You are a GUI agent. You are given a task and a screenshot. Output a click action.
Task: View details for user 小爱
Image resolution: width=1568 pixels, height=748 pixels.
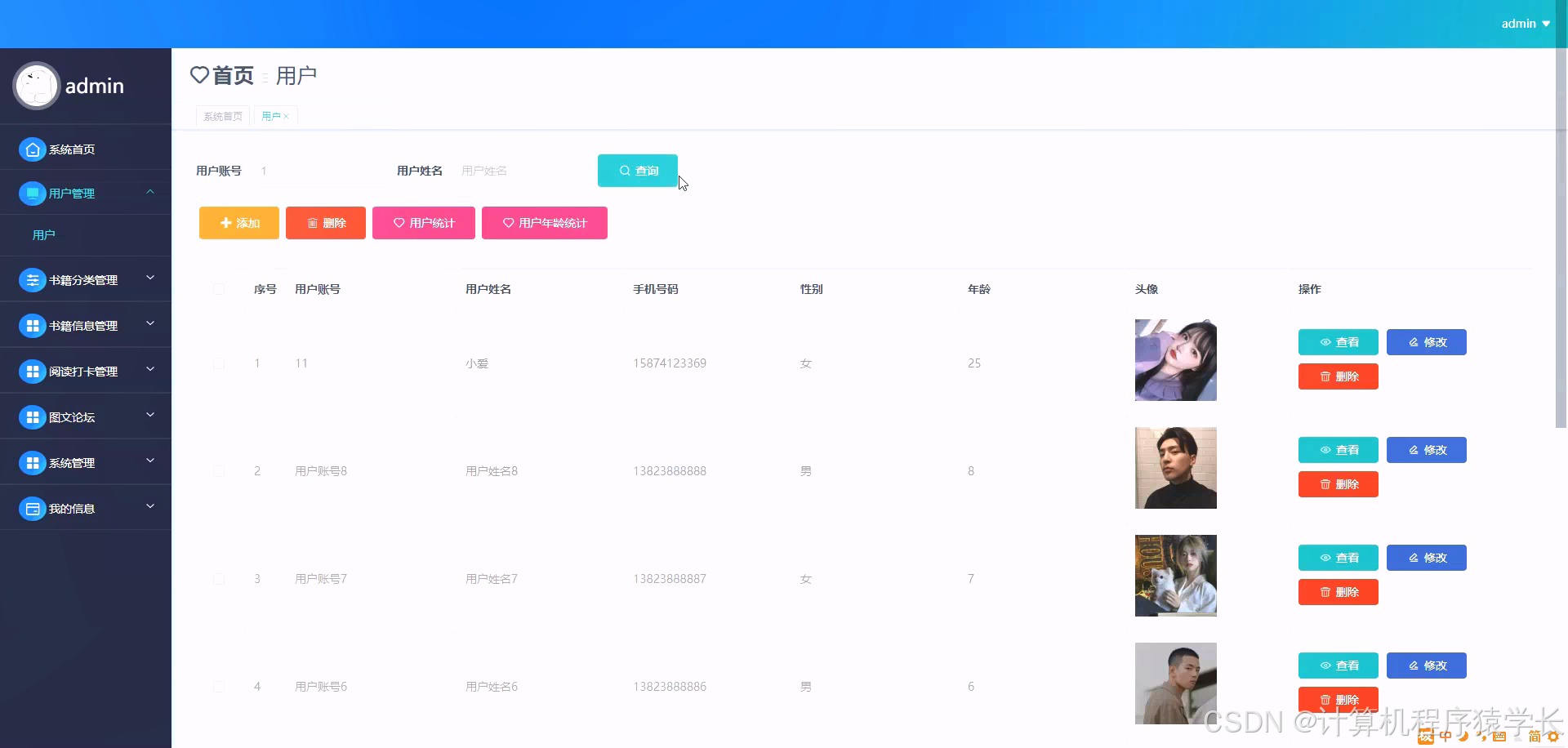1339,342
